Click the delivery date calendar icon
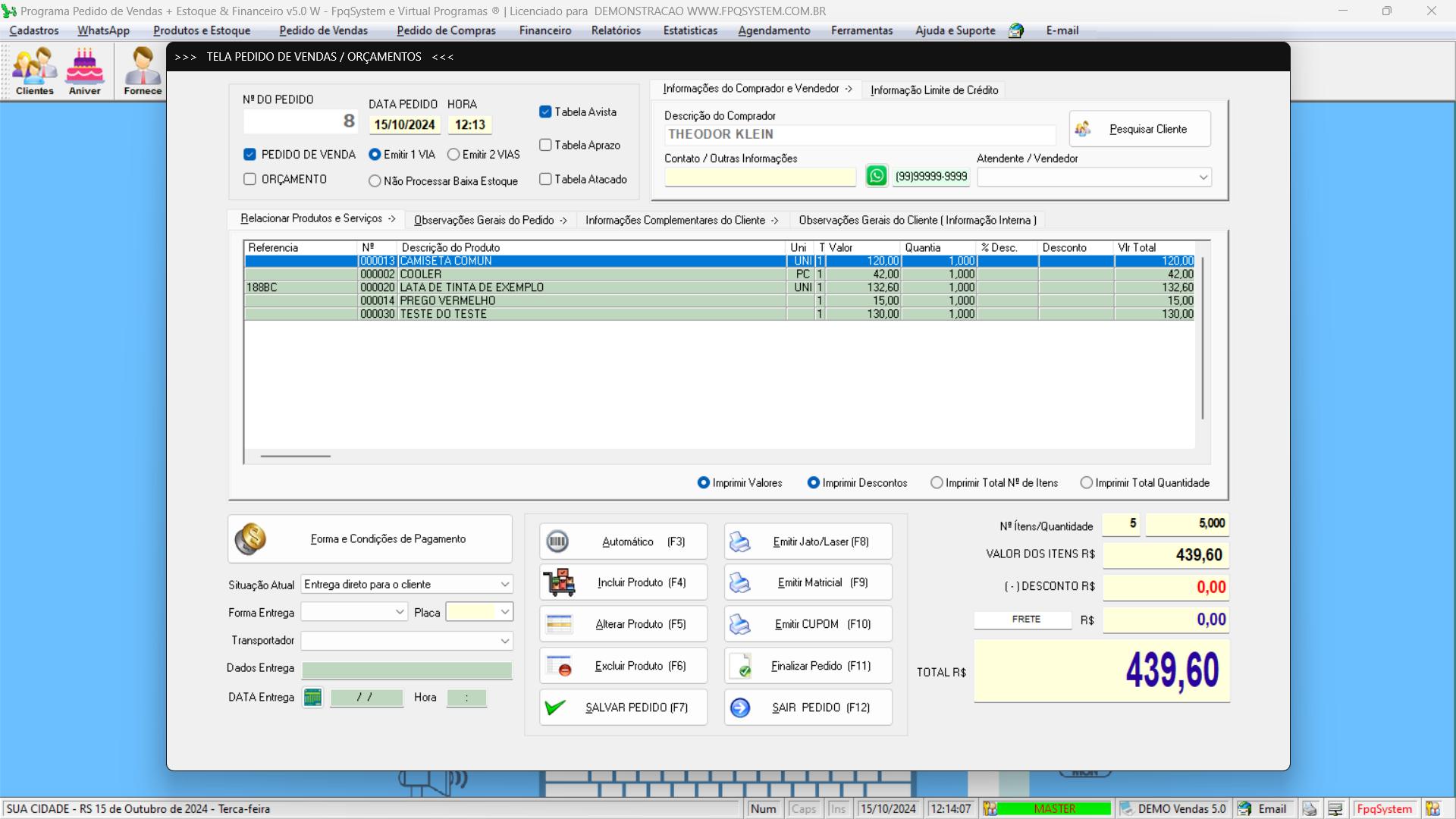 [x=312, y=698]
